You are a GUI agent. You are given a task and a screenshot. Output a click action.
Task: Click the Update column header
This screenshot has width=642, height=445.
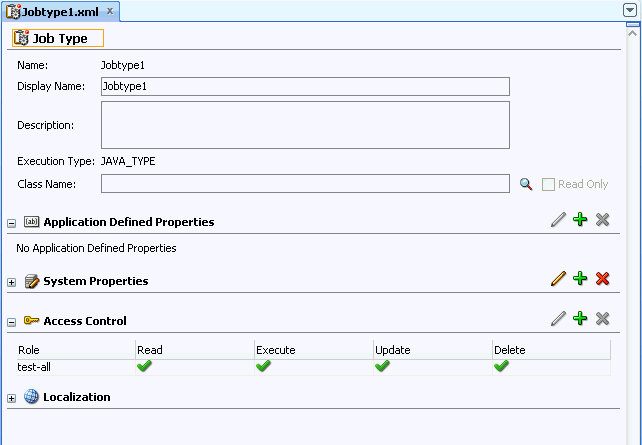click(x=433, y=350)
